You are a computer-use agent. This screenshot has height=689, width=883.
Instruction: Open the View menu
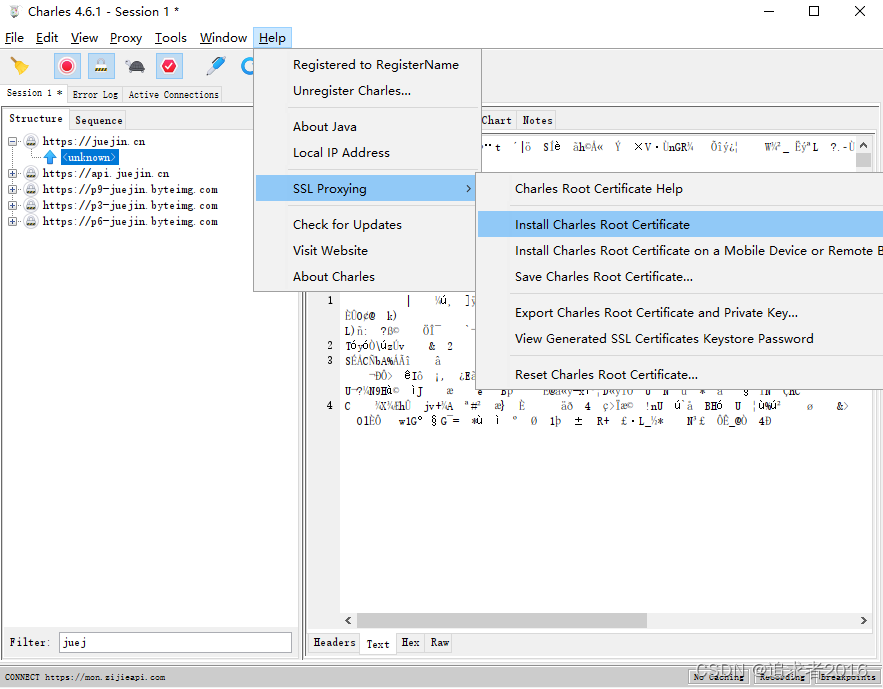84,38
